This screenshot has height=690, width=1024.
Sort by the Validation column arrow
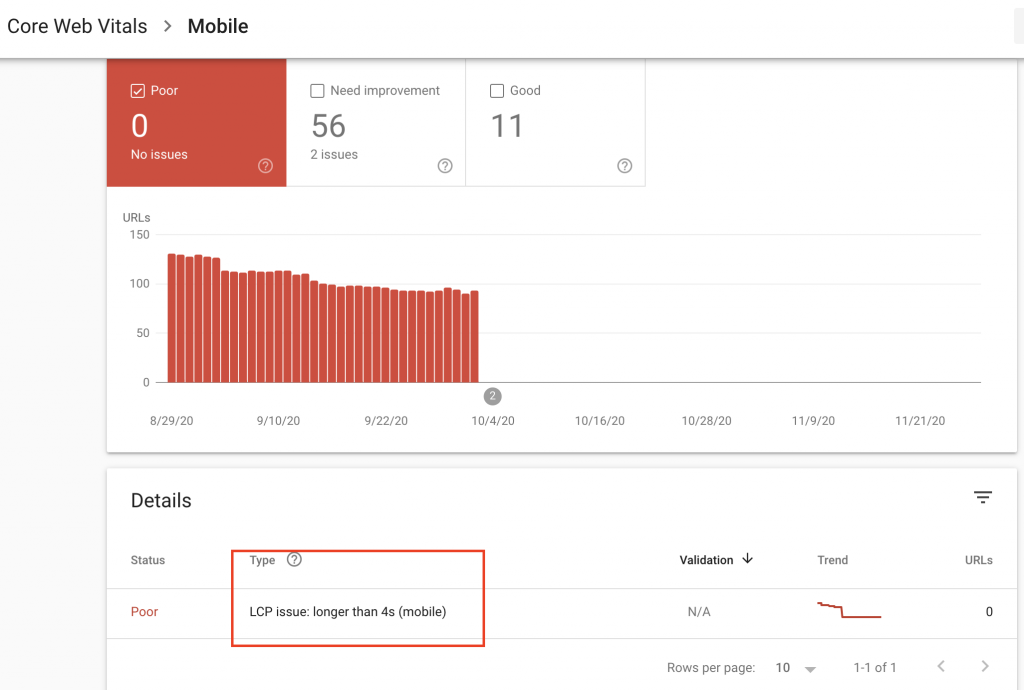coord(747,560)
